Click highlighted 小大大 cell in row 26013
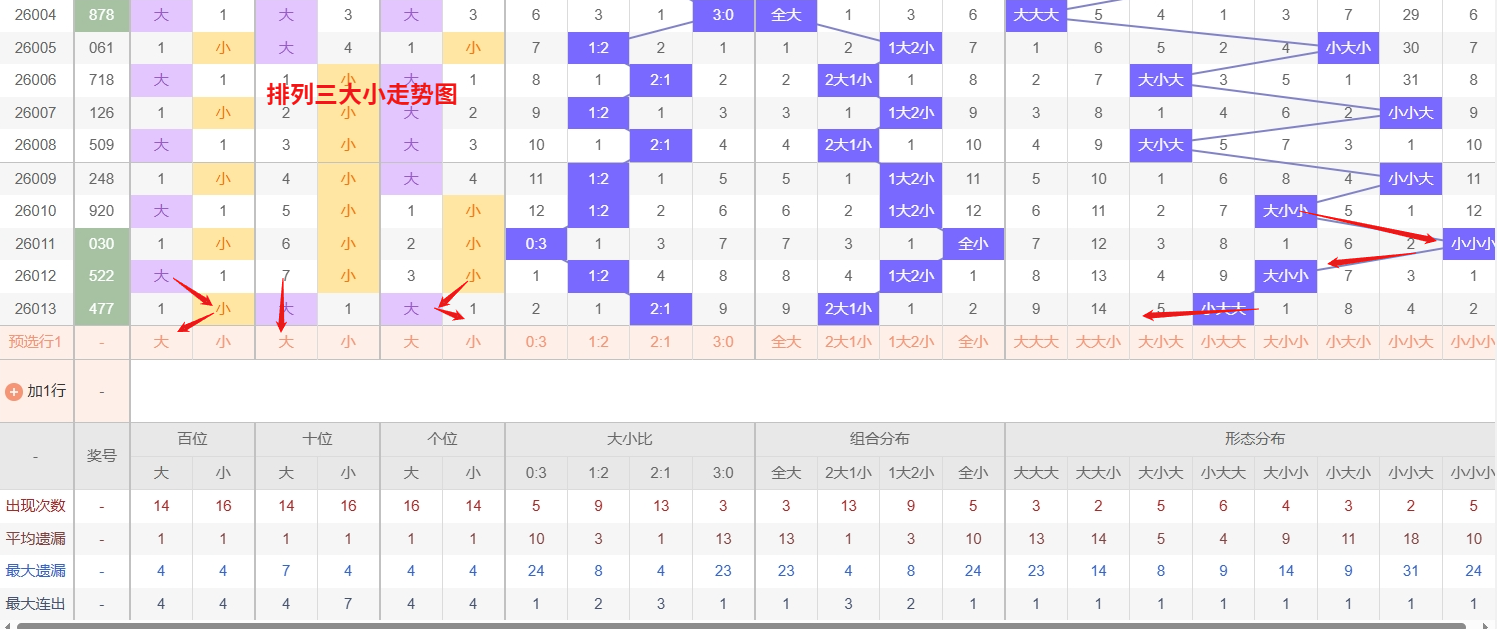Viewport: 1499px width, 629px height. click(x=1223, y=309)
